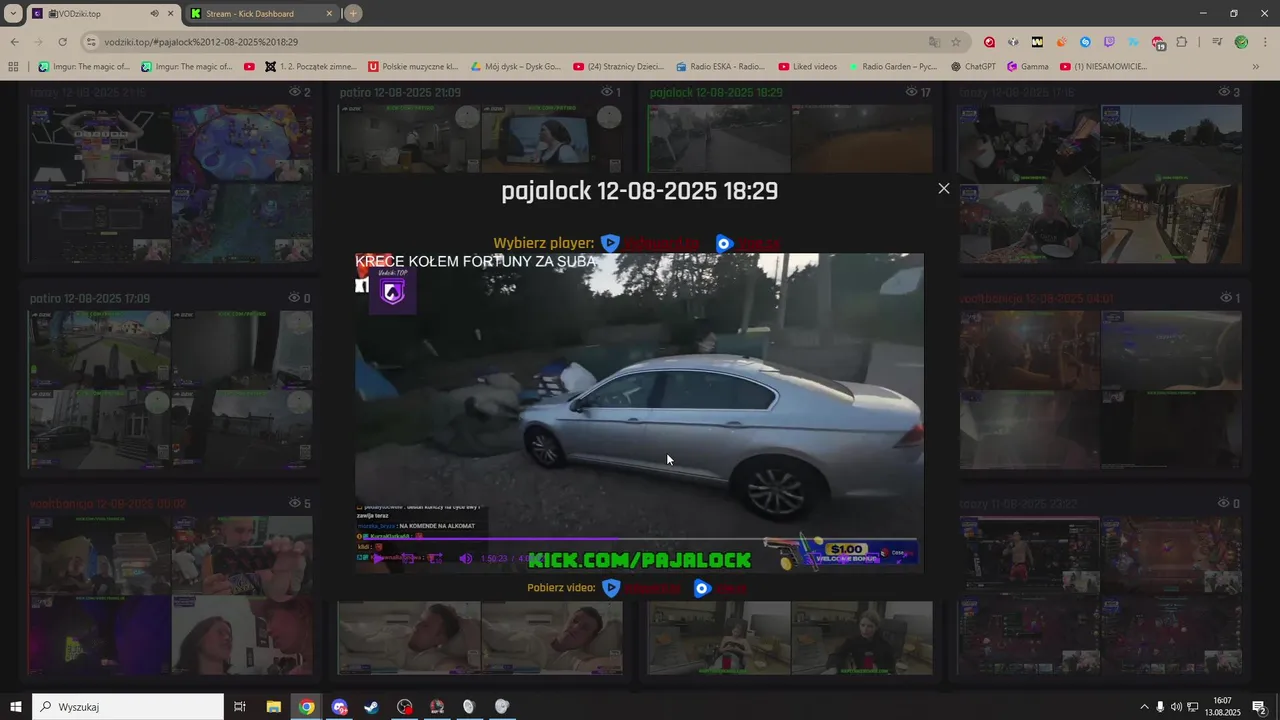Image resolution: width=1280 pixels, height=720 pixels.
Task: Reload the current page
Action: pos(62,42)
